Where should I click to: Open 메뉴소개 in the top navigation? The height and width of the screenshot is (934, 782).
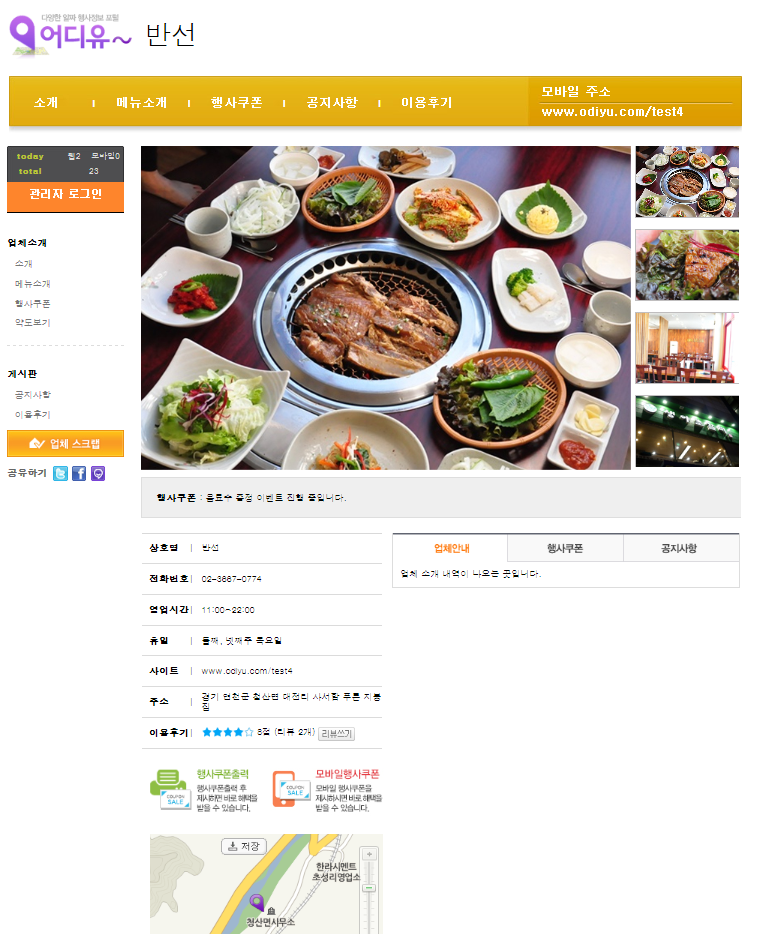coord(142,102)
